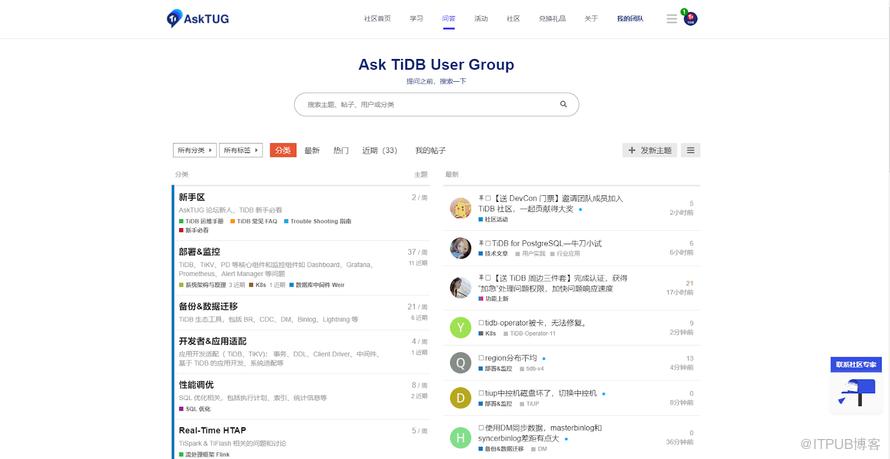Go to 社区首页 in top navigation
Screen dimensions: 890x459
[x=377, y=19]
